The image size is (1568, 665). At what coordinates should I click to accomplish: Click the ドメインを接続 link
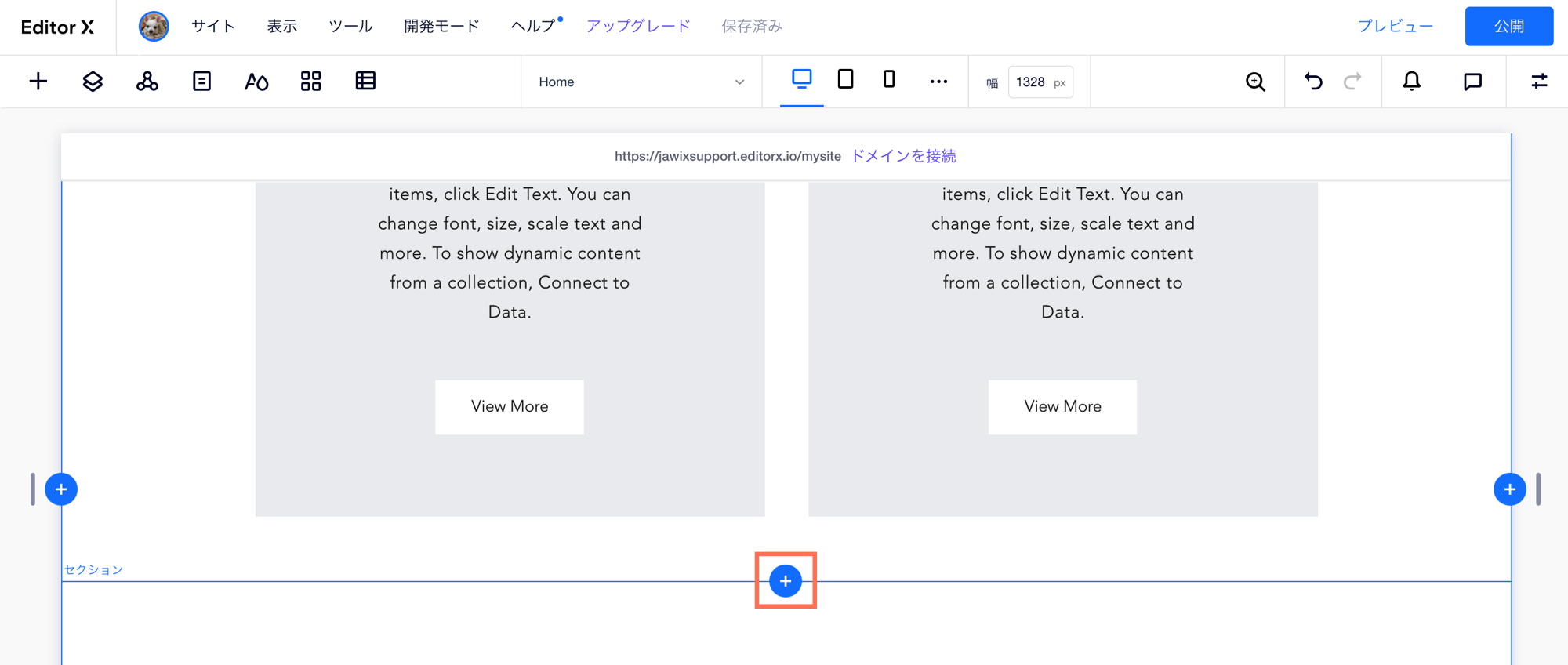[903, 156]
